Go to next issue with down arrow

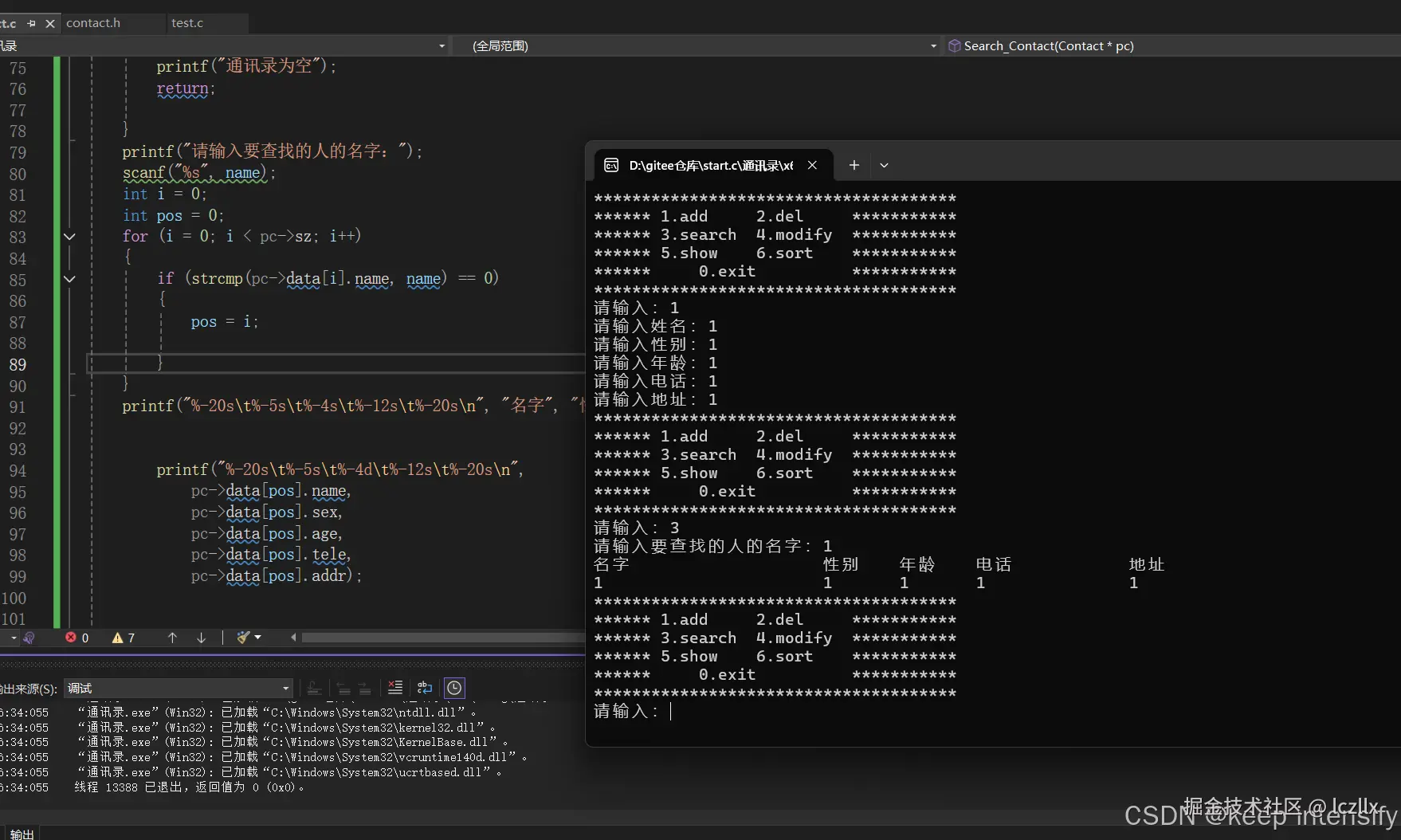click(201, 638)
